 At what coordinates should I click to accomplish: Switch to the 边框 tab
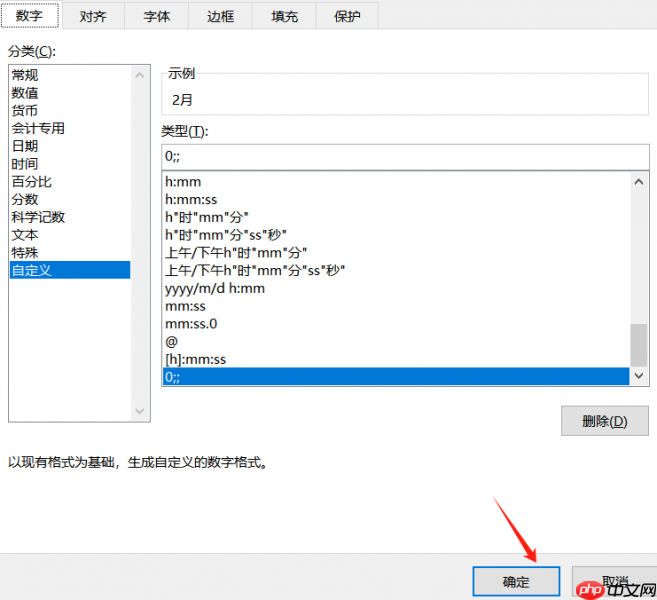pyautogui.click(x=220, y=16)
